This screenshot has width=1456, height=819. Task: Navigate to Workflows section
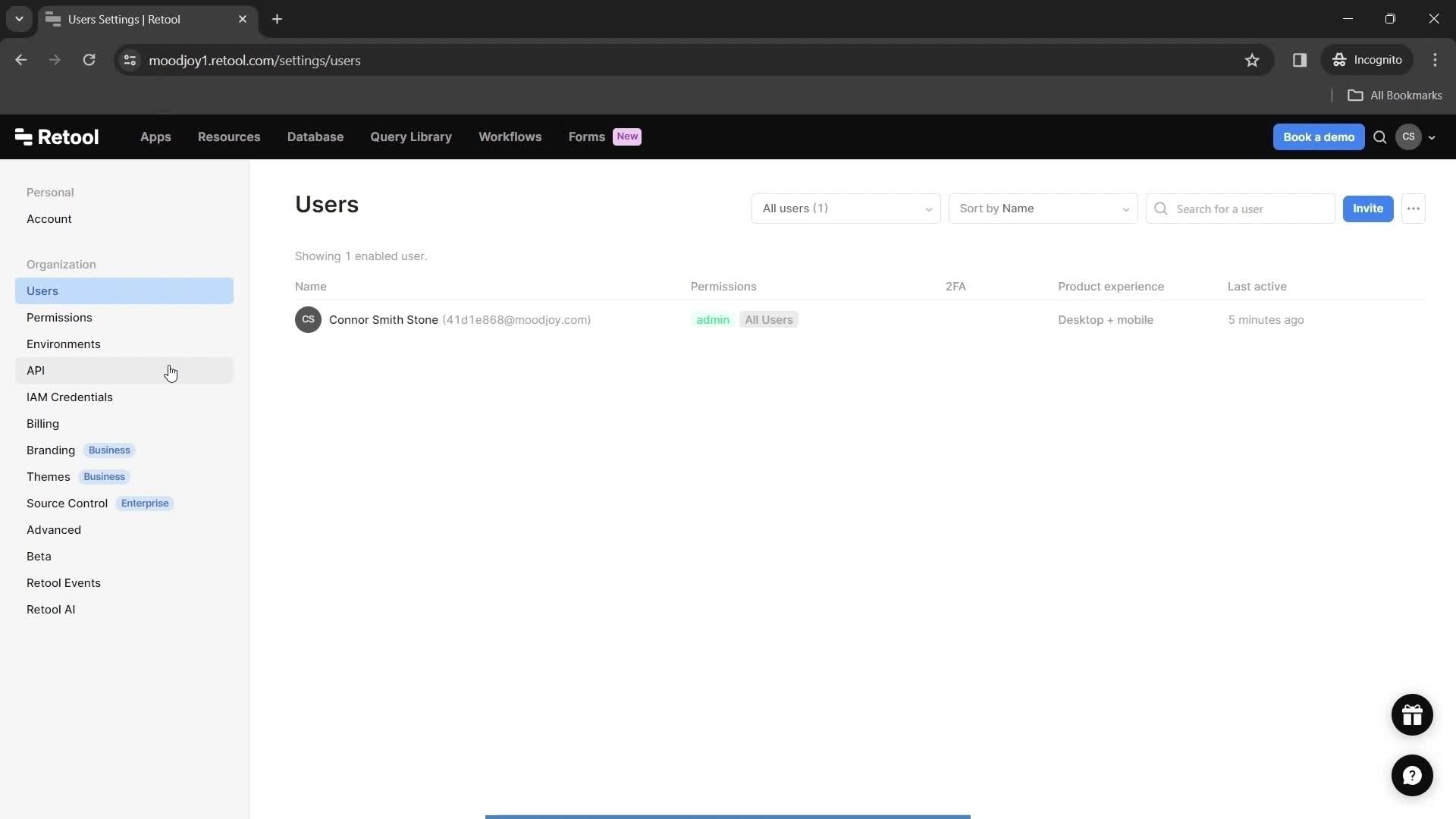[x=510, y=136]
